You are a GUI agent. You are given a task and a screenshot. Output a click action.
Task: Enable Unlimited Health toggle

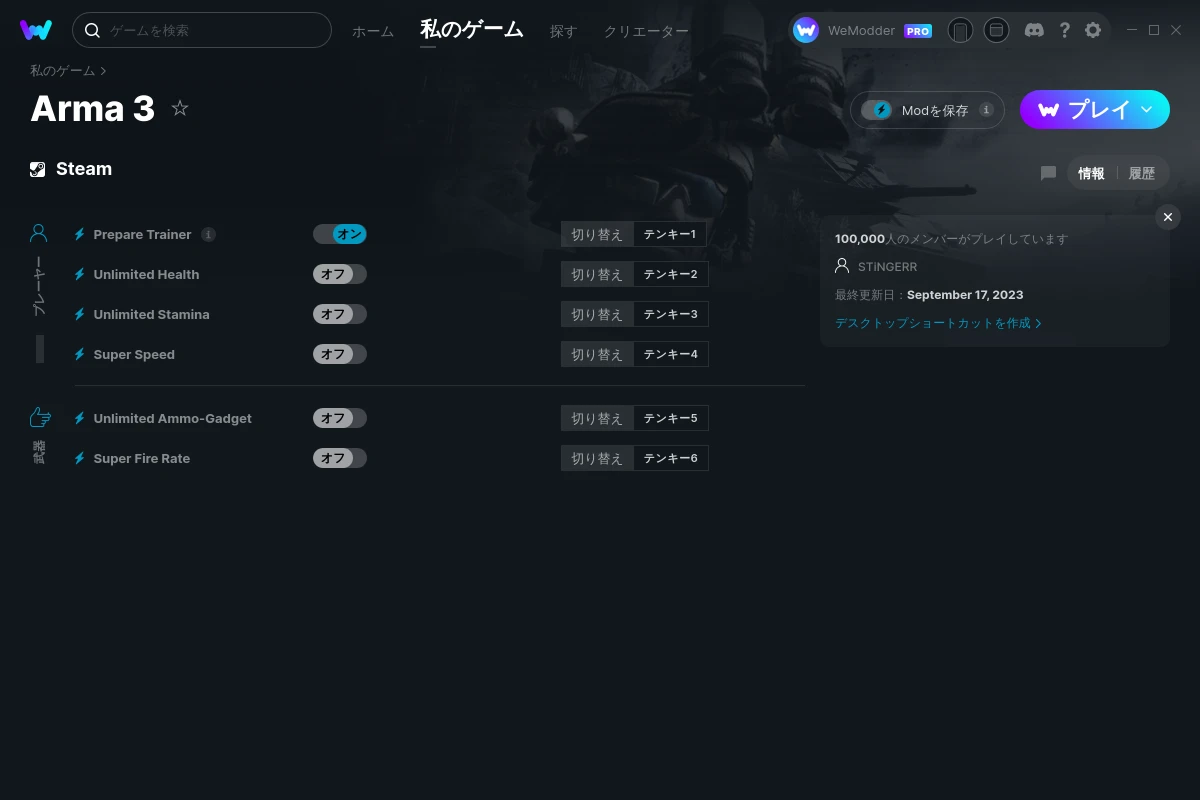coord(340,274)
